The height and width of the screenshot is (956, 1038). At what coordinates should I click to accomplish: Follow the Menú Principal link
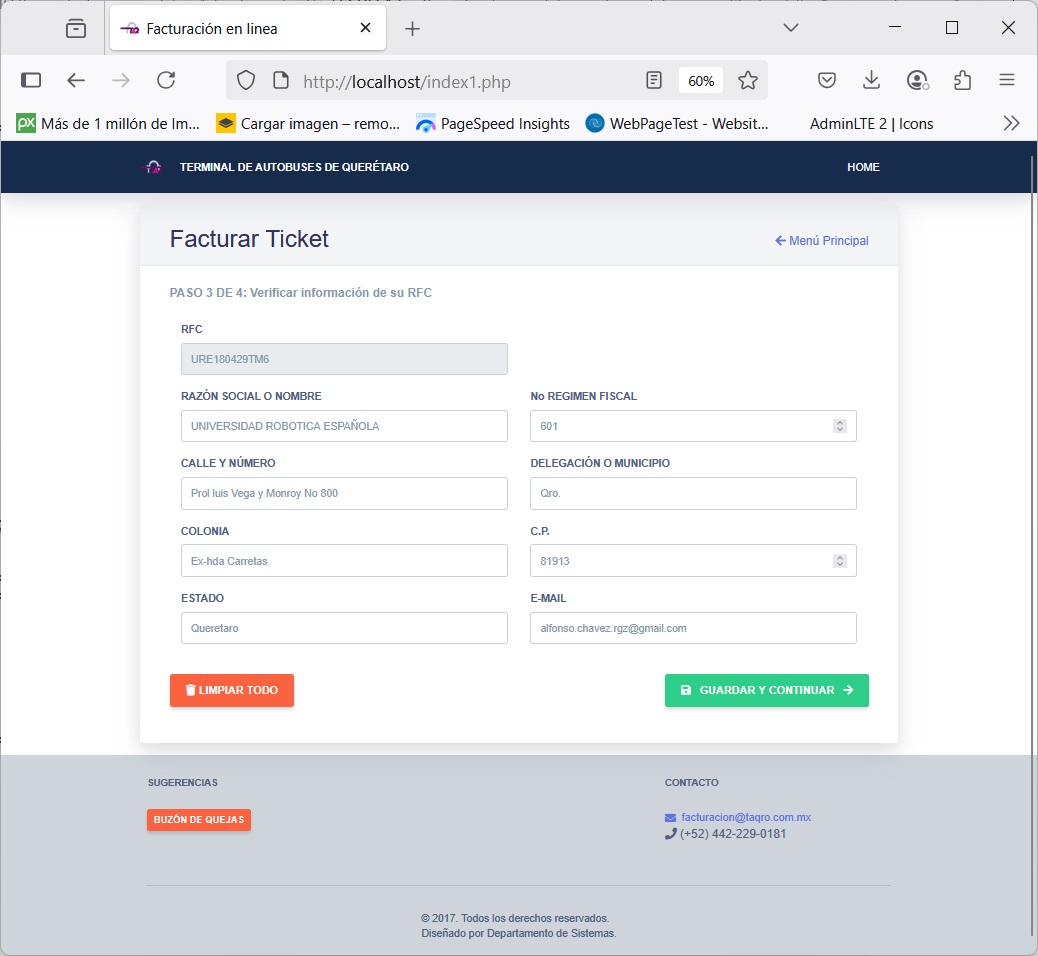(822, 241)
